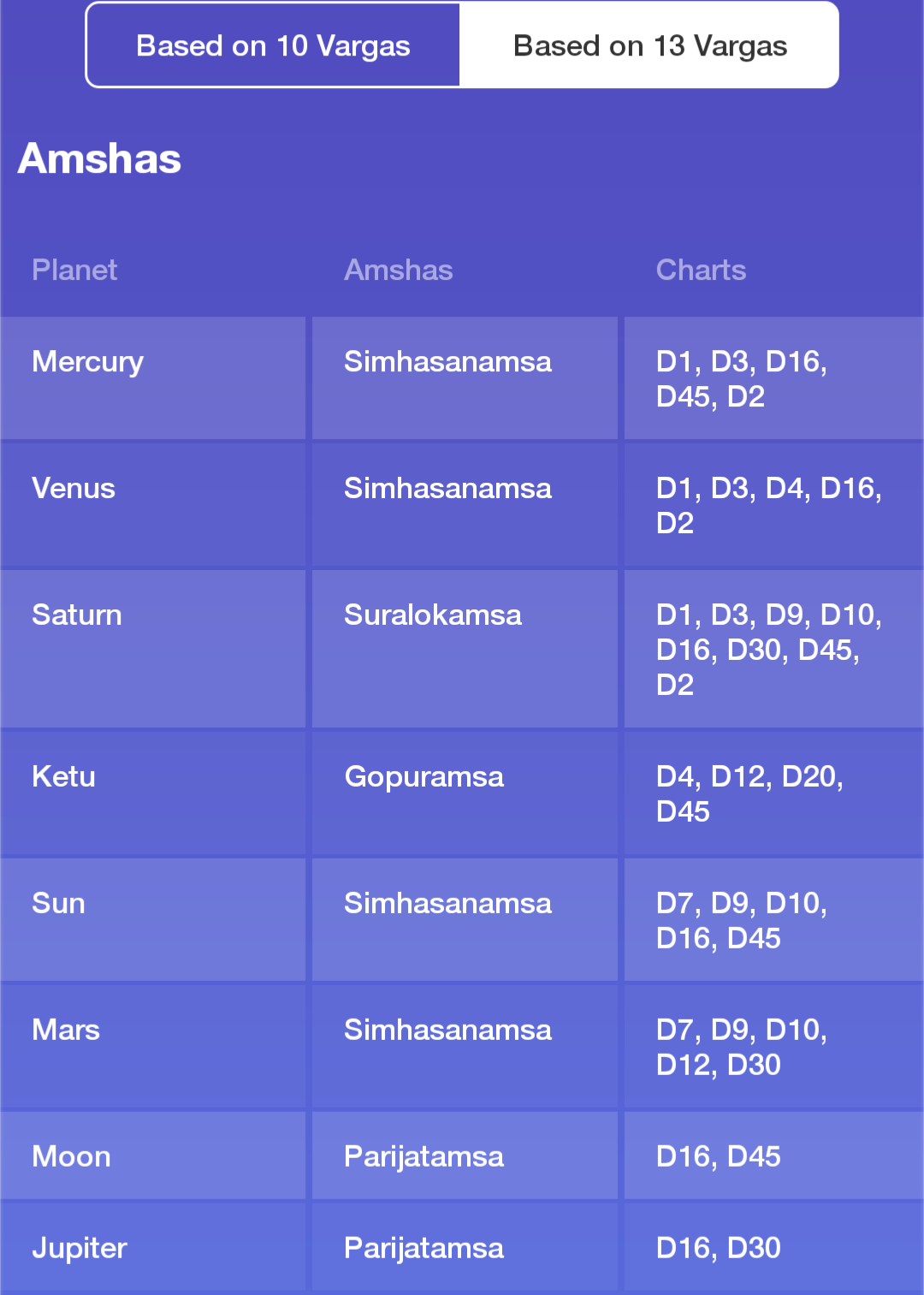Select the Saturn planet cell
Image resolution: width=924 pixels, height=1295 pixels.
(153, 649)
